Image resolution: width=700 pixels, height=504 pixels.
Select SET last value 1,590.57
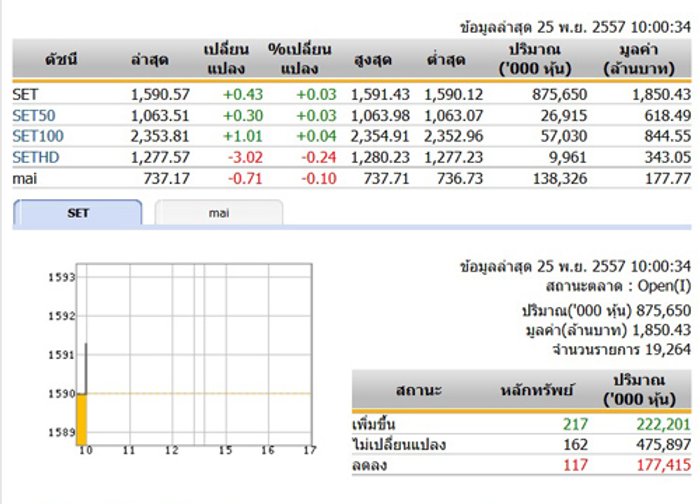click(x=160, y=95)
